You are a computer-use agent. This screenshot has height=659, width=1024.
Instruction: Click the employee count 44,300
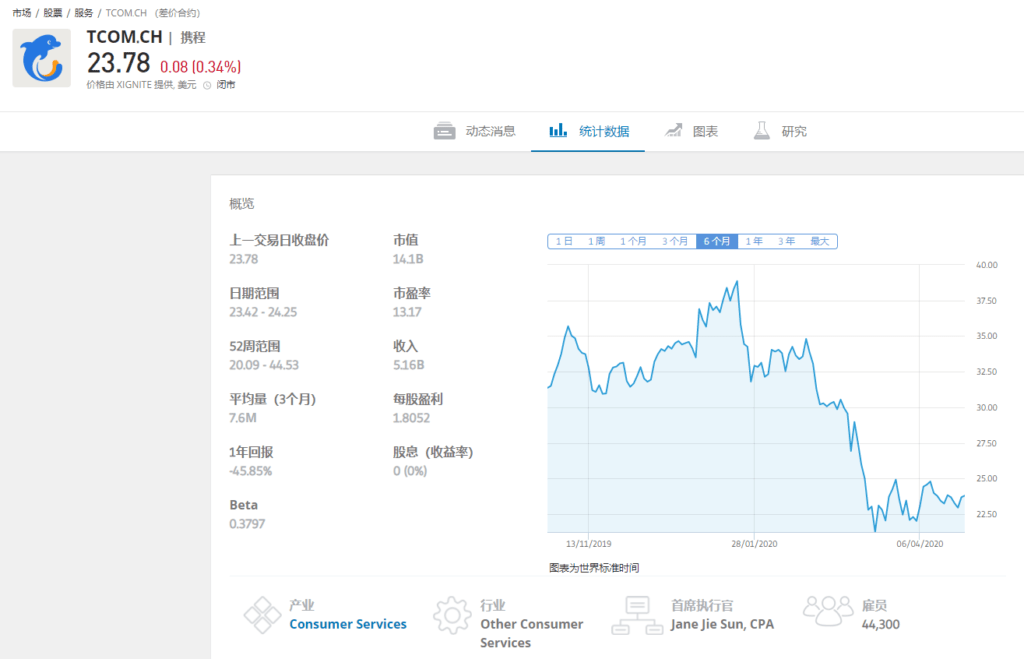[880, 624]
